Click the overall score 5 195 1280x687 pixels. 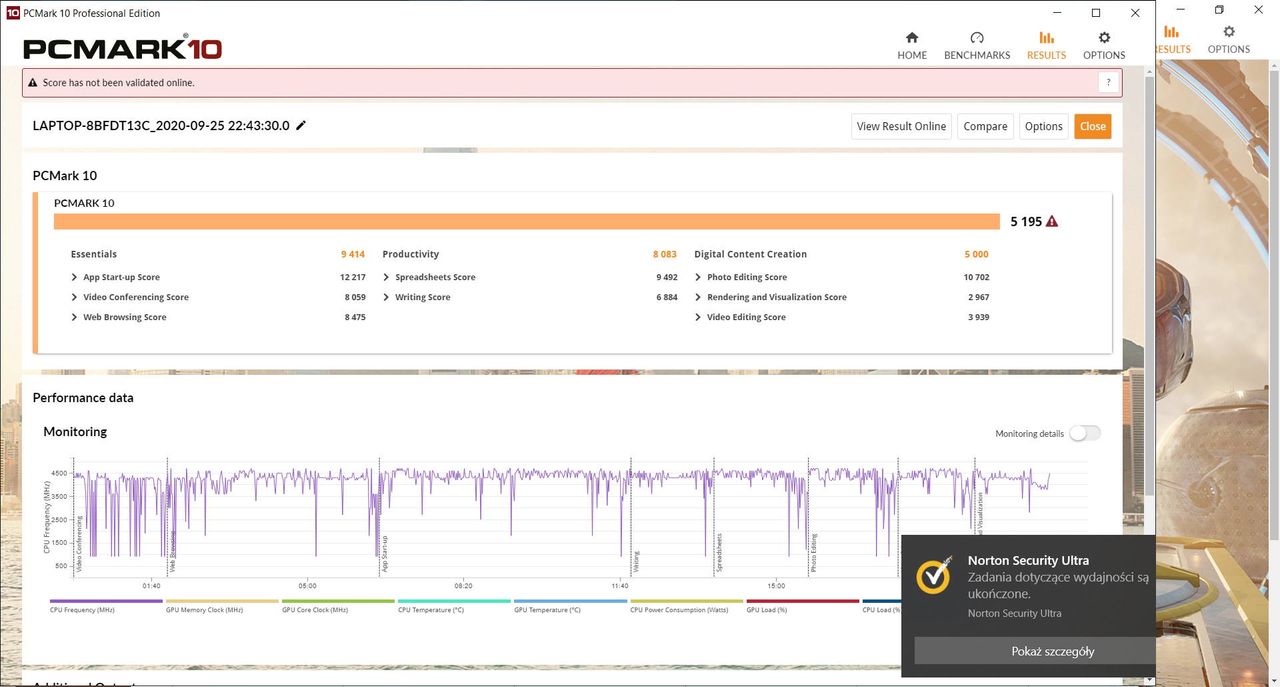click(1026, 222)
